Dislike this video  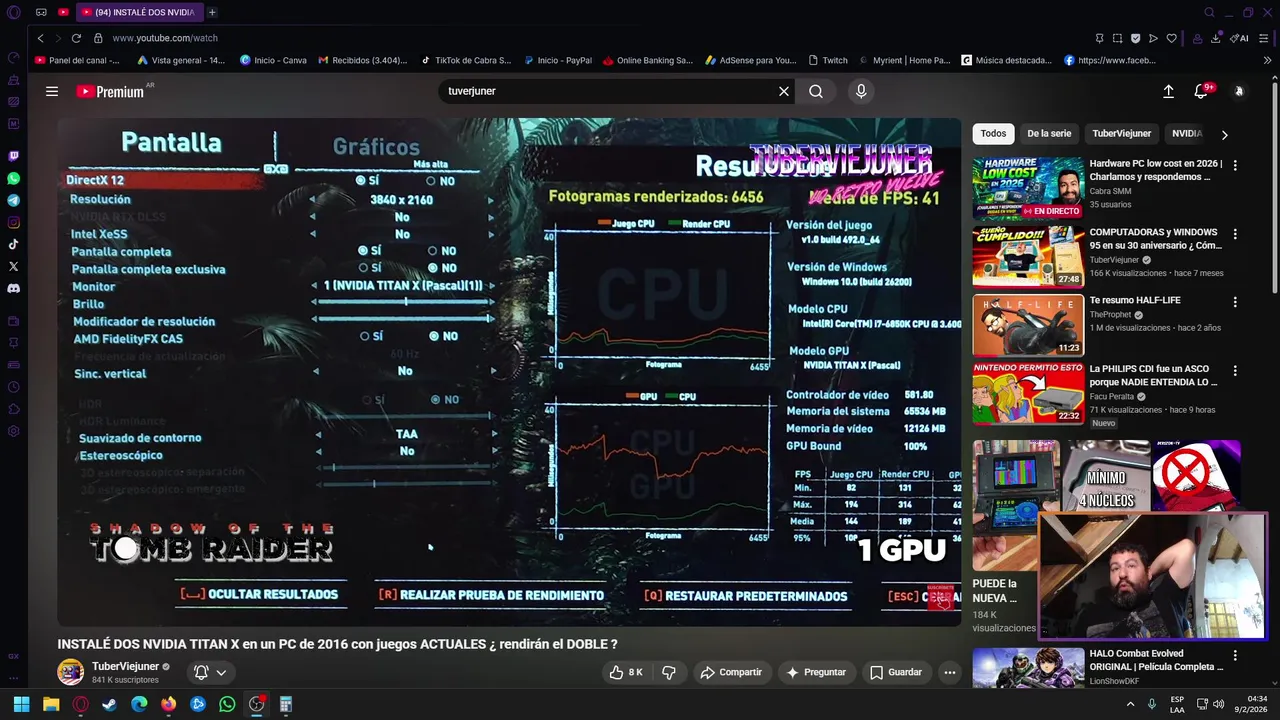[669, 672]
